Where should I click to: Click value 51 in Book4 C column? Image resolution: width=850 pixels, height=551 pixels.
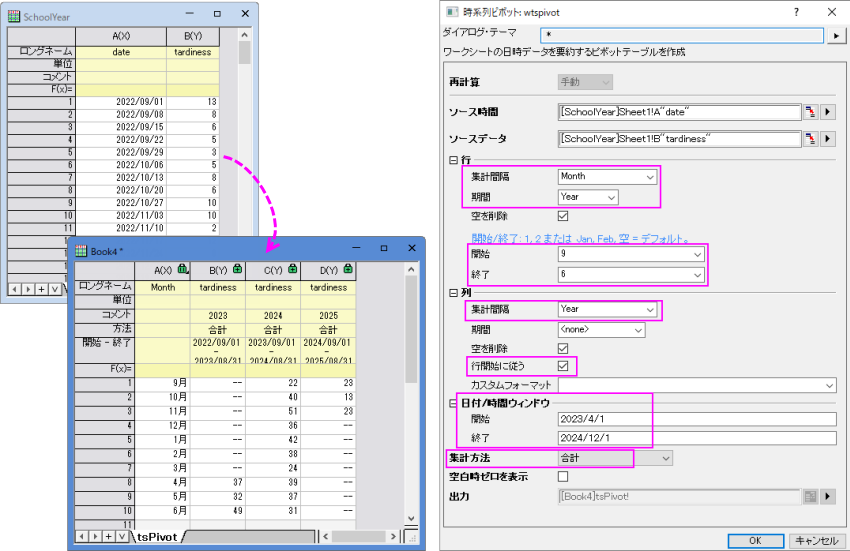273,411
